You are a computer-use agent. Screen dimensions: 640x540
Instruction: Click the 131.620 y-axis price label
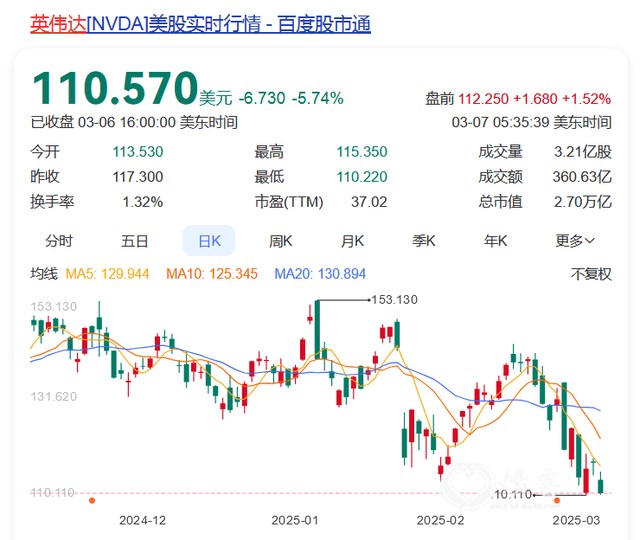(53, 396)
